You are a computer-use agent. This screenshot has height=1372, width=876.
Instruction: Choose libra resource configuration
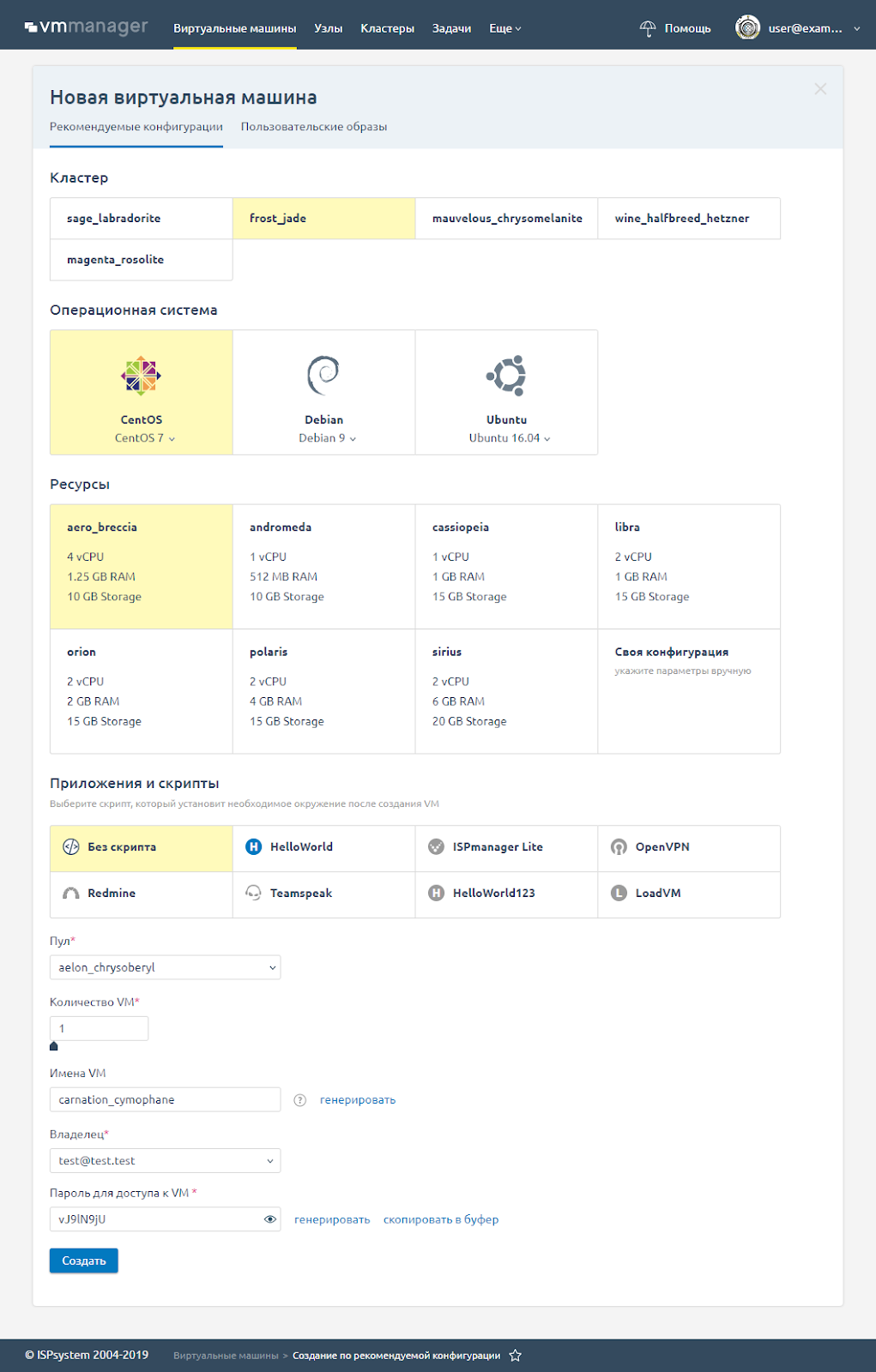tap(689, 567)
